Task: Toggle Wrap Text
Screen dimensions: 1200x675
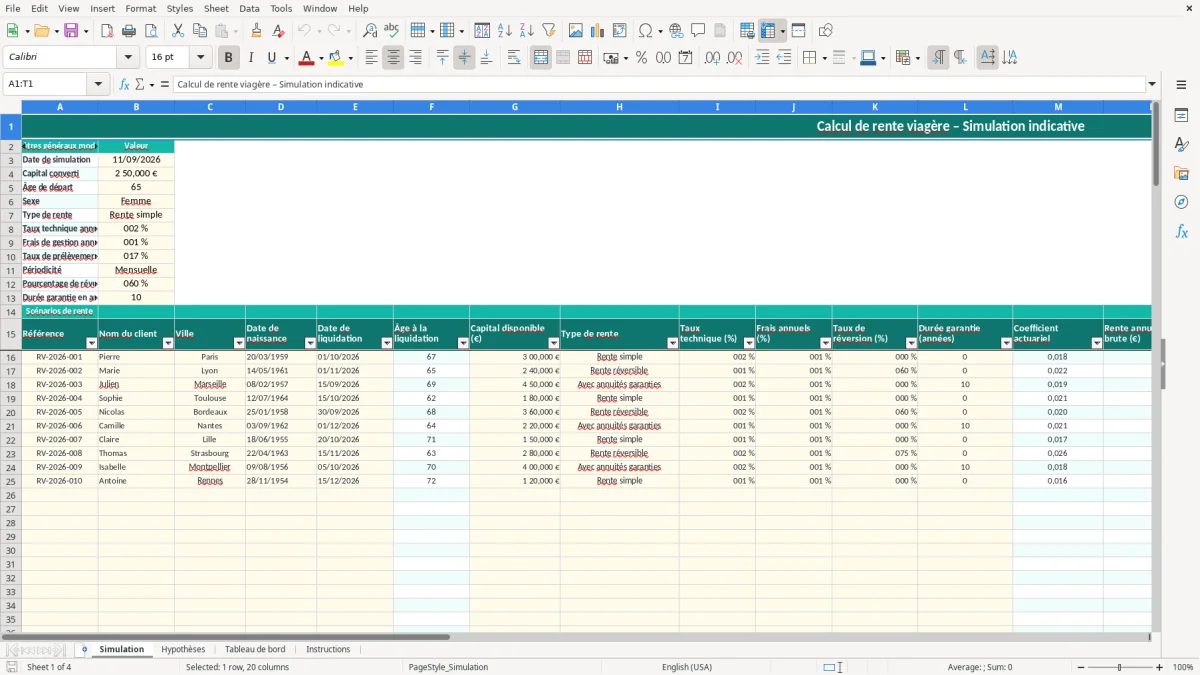Action: [514, 58]
